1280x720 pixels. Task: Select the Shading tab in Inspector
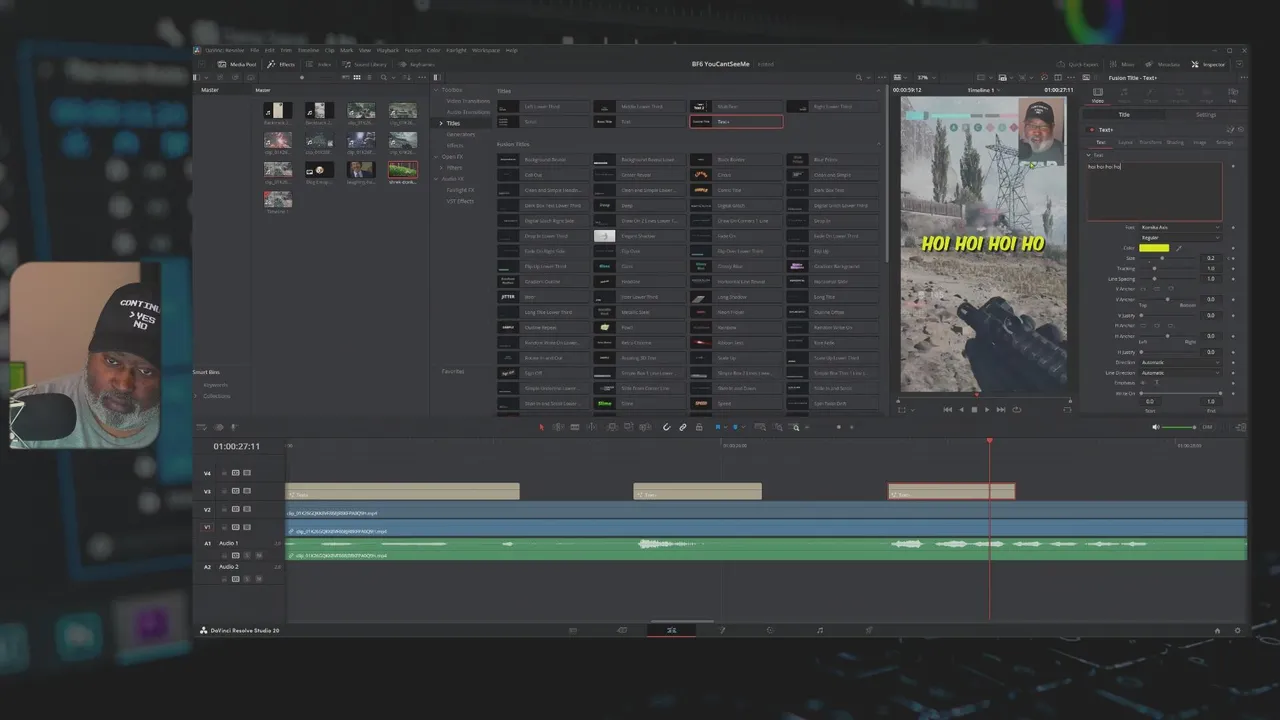(1175, 142)
